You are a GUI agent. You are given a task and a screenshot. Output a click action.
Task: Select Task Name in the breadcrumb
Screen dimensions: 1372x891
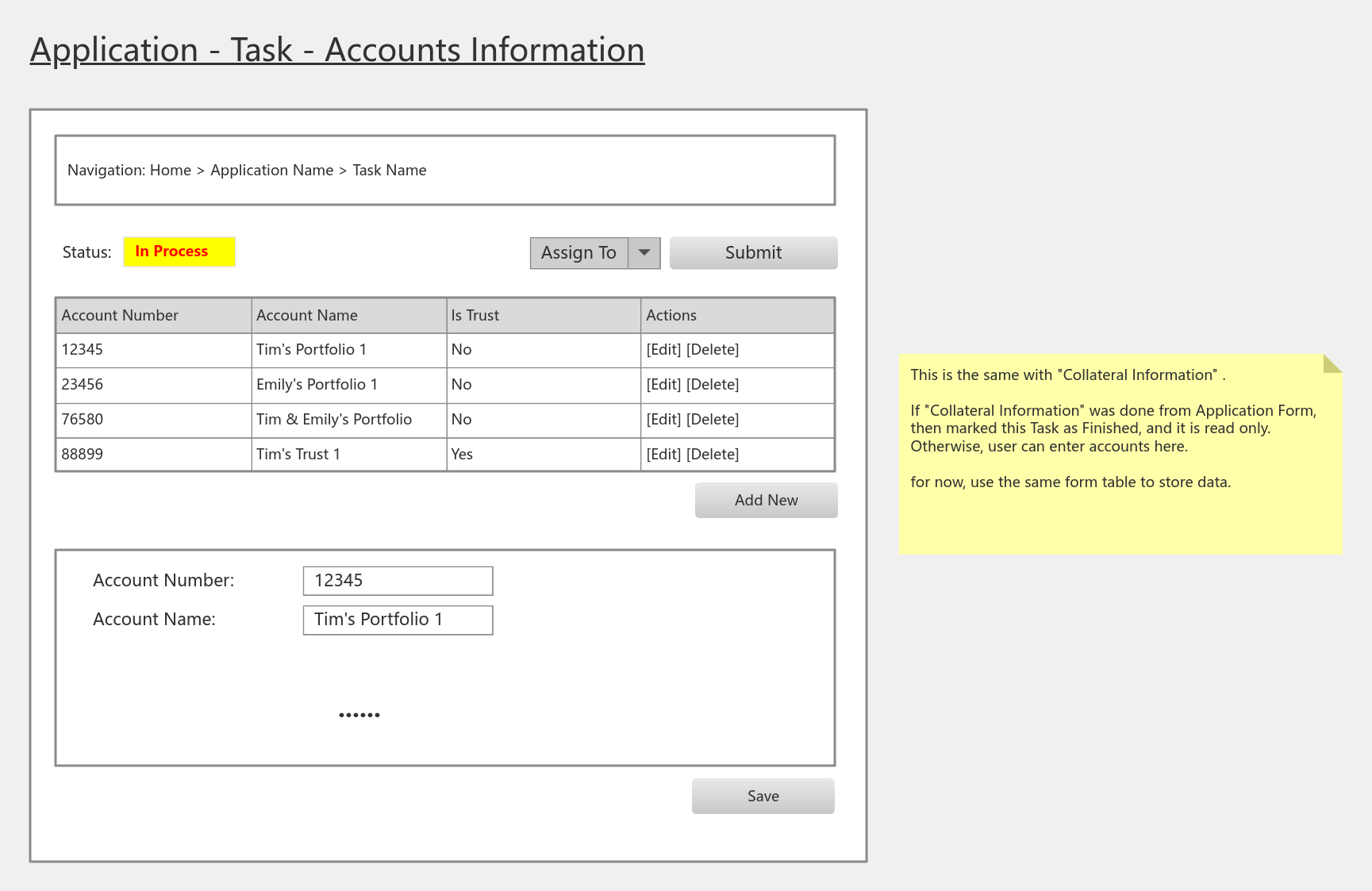tap(389, 170)
